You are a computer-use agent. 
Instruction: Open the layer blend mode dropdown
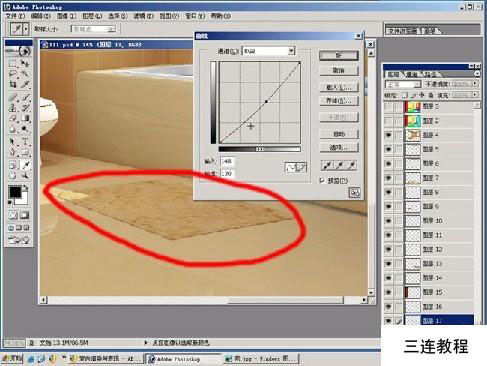click(x=403, y=84)
